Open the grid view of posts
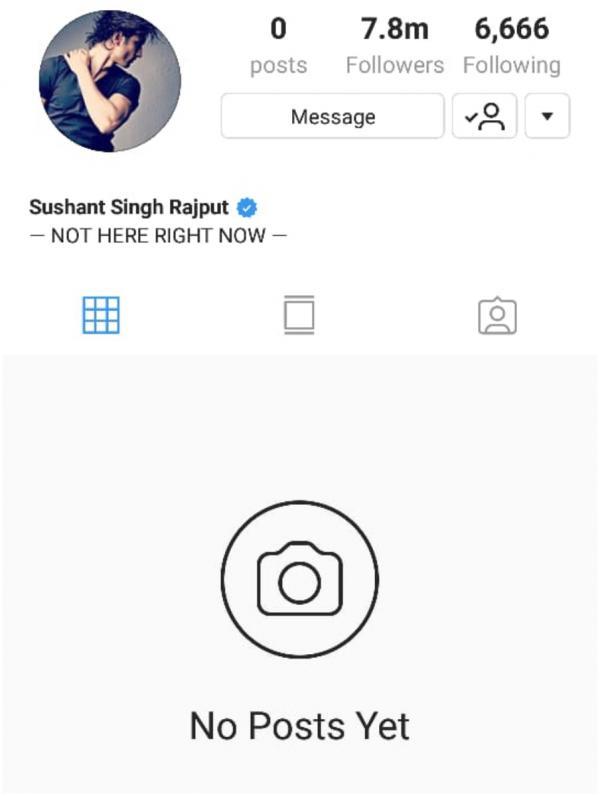Screen dimensions: 600x796 coord(101,315)
